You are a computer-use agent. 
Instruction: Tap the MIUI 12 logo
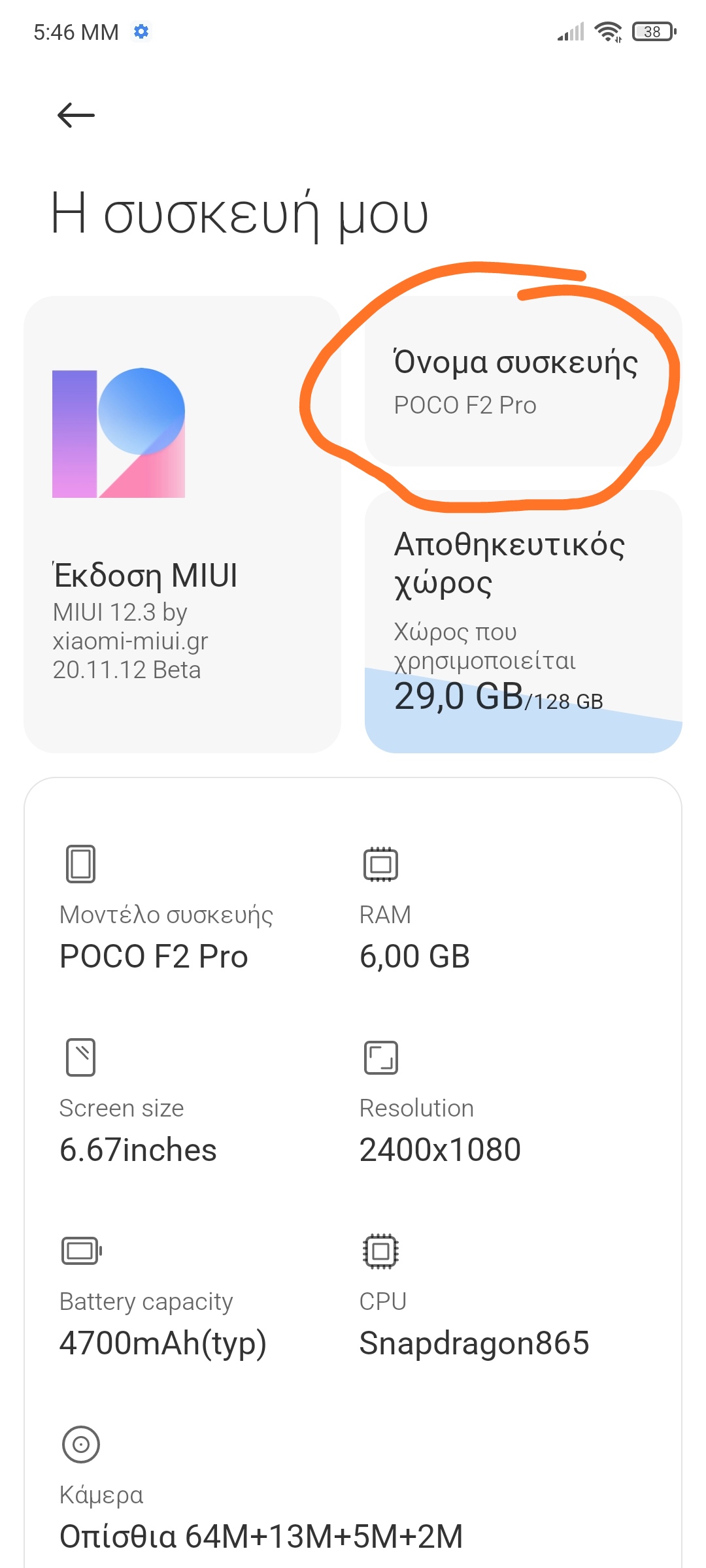118,433
